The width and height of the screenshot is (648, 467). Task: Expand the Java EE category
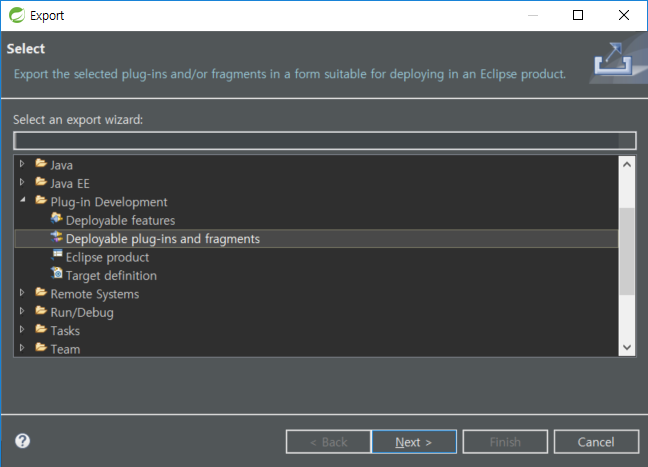click(x=22, y=182)
